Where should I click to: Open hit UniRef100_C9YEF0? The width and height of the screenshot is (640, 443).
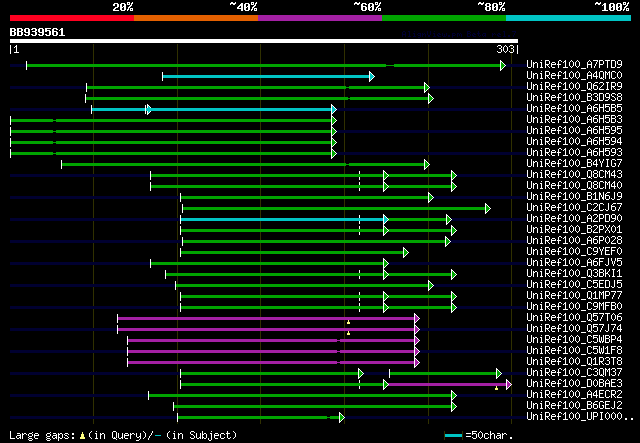[574, 252]
